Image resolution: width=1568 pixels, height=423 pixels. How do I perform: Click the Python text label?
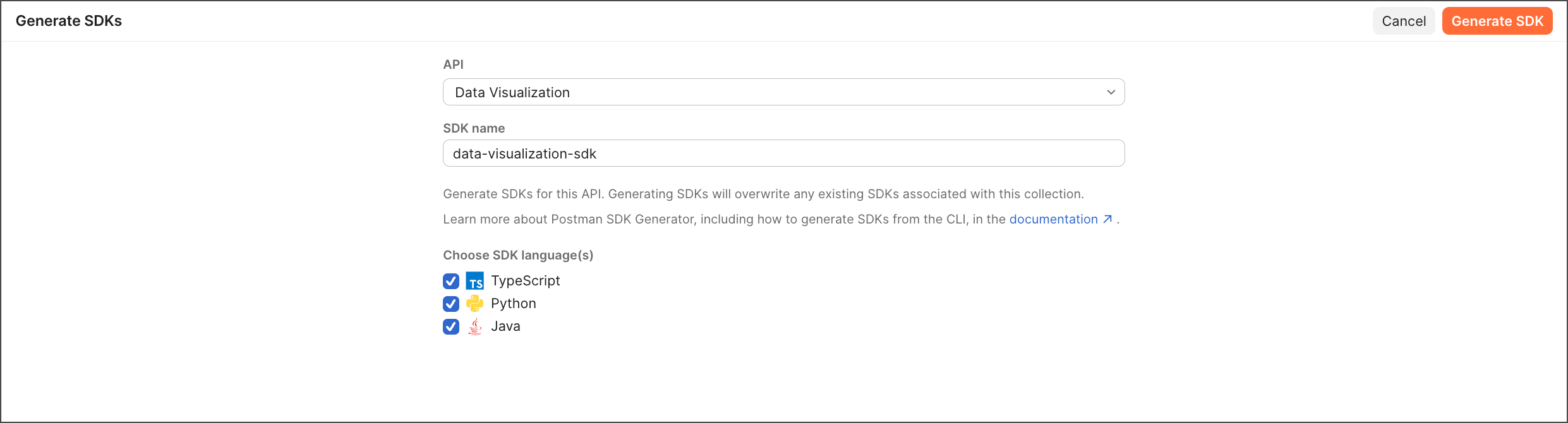[x=514, y=304]
